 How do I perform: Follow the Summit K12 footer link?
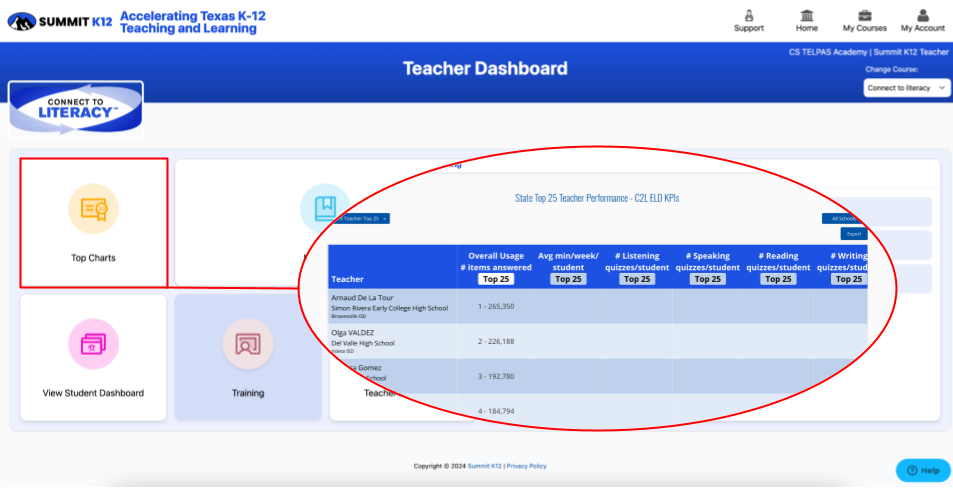(x=484, y=466)
